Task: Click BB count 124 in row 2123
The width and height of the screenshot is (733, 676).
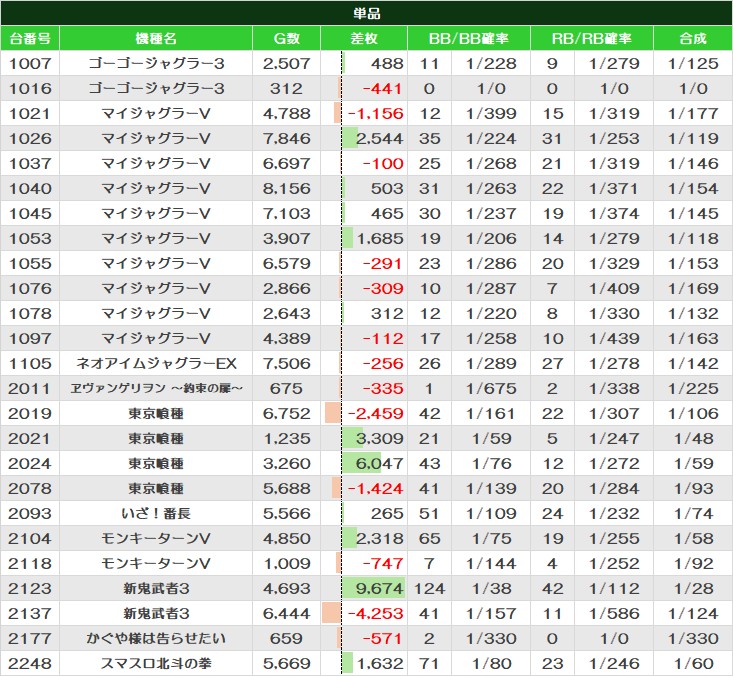Action: [429, 589]
